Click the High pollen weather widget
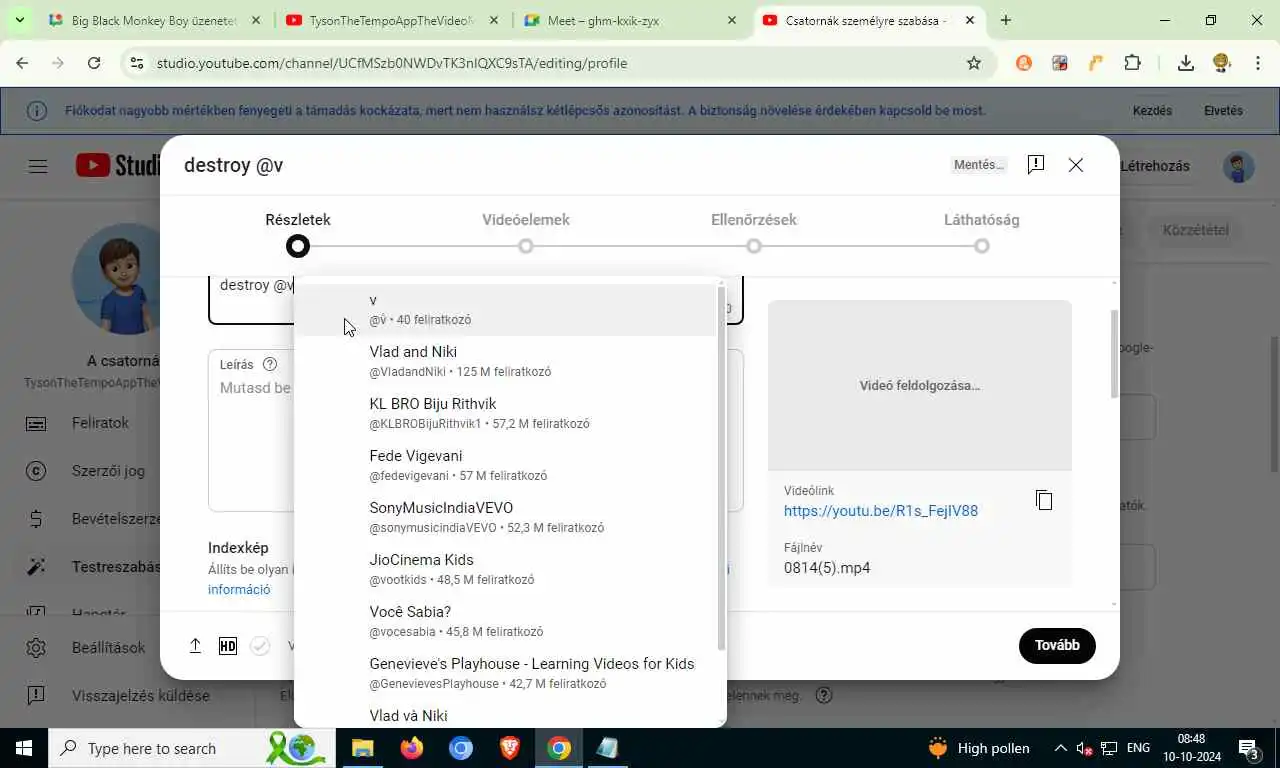 click(979, 748)
